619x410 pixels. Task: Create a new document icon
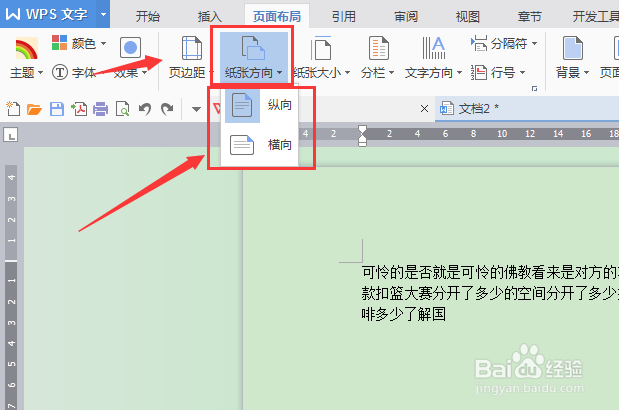(13, 109)
